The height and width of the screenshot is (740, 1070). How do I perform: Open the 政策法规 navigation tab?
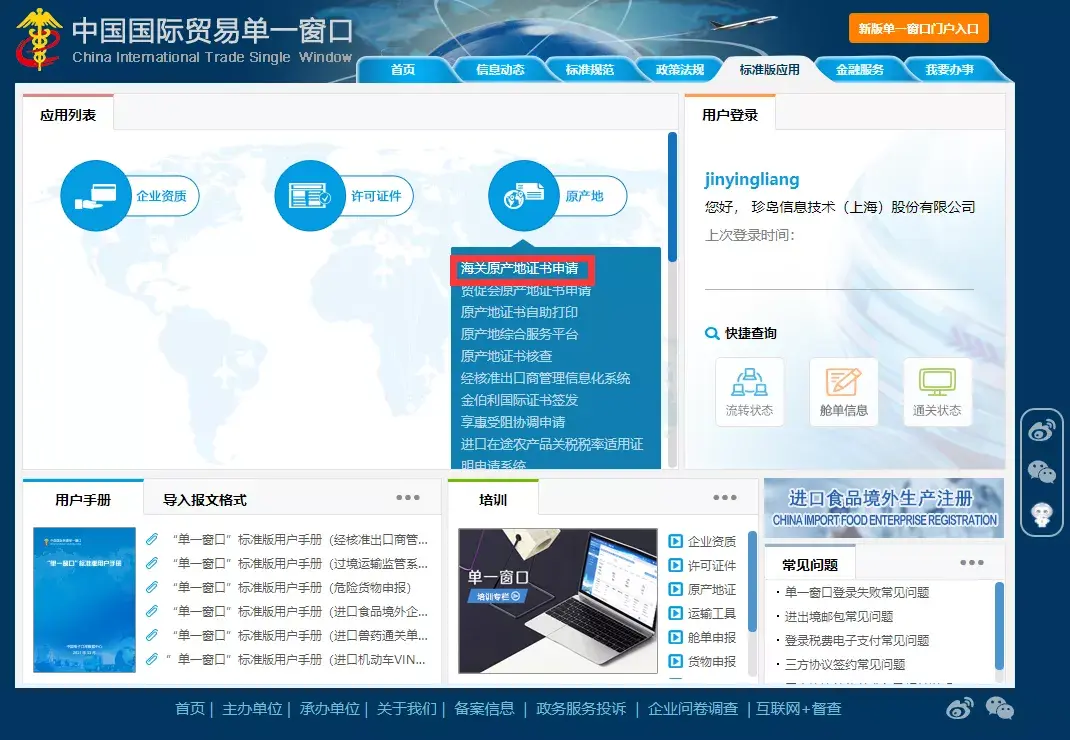(680, 69)
